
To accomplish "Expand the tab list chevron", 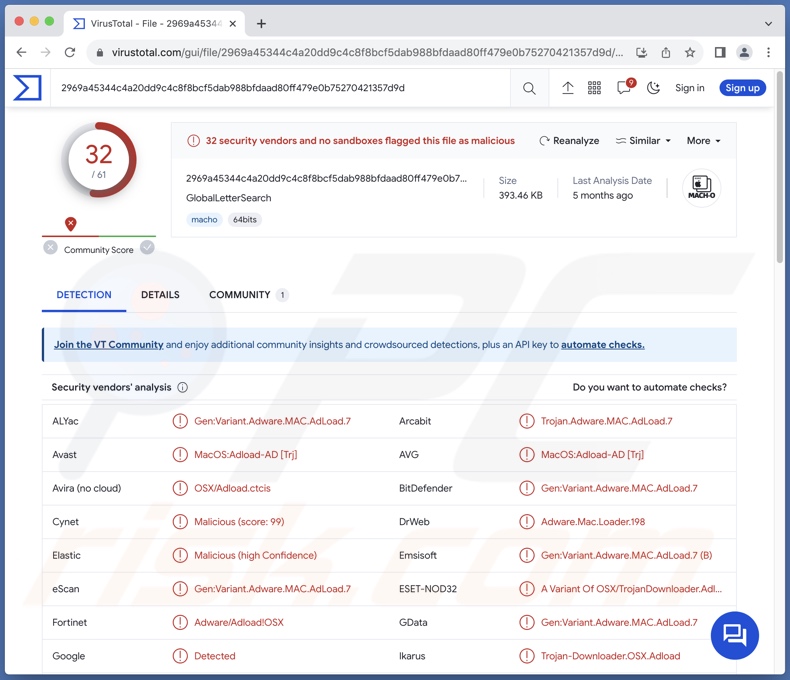I will (768, 24).
